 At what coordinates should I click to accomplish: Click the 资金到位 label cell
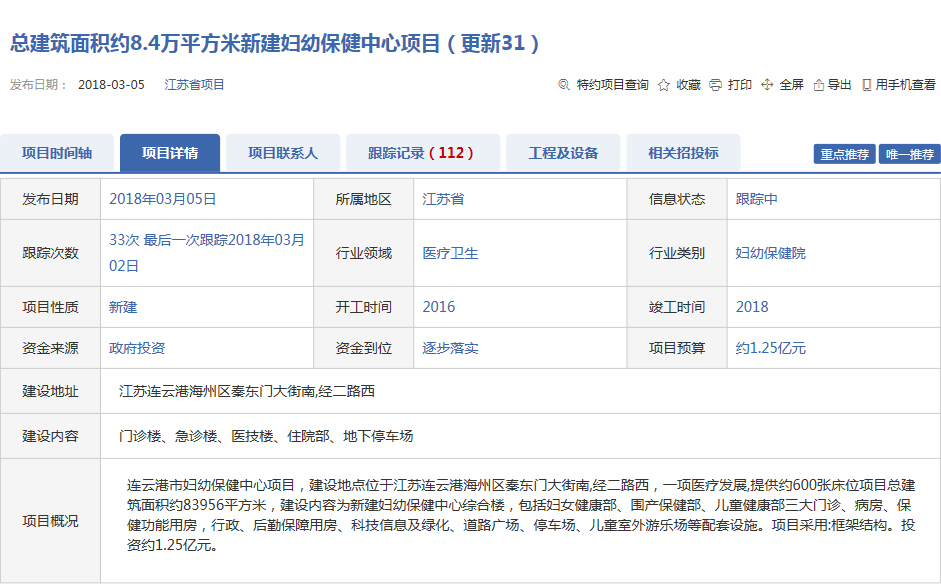point(364,348)
